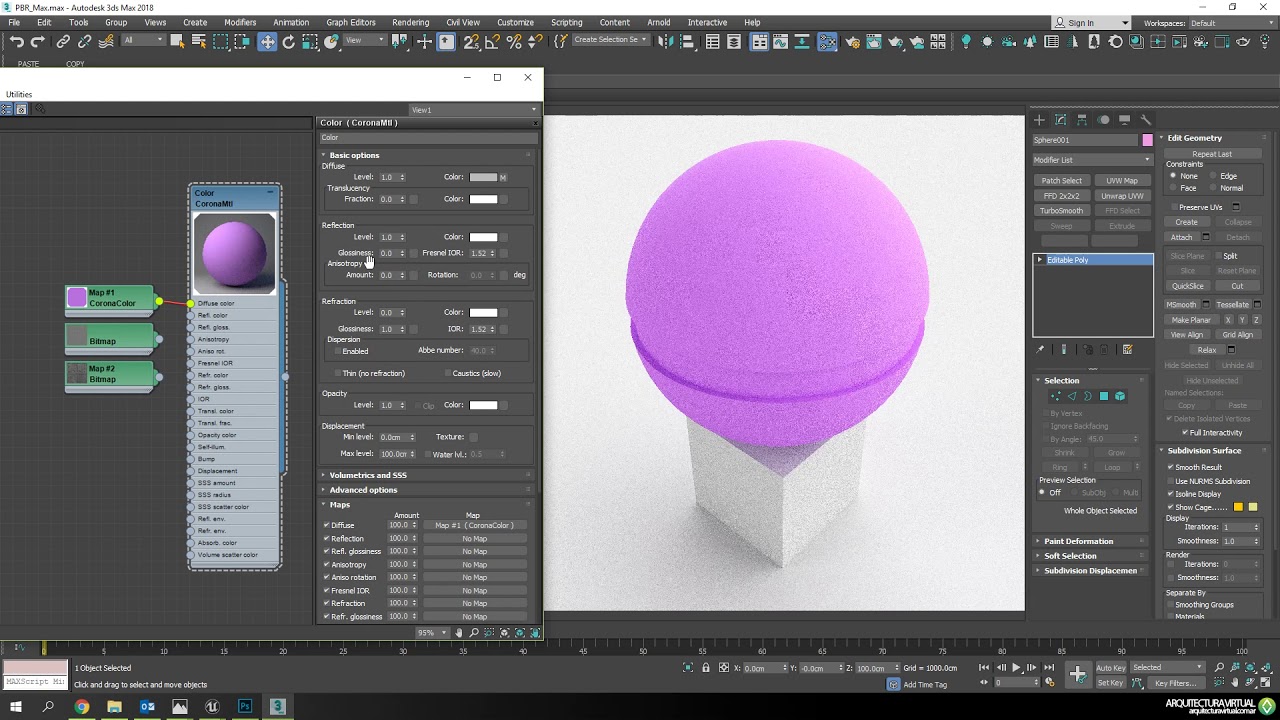Enable Preserve UVs checkbox
This screenshot has height=720, width=1280.
tap(1174, 207)
